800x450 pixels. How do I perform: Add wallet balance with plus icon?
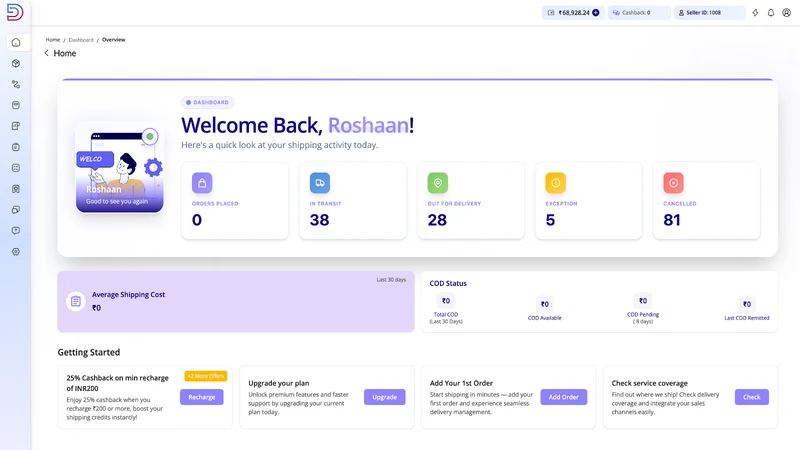pos(595,13)
